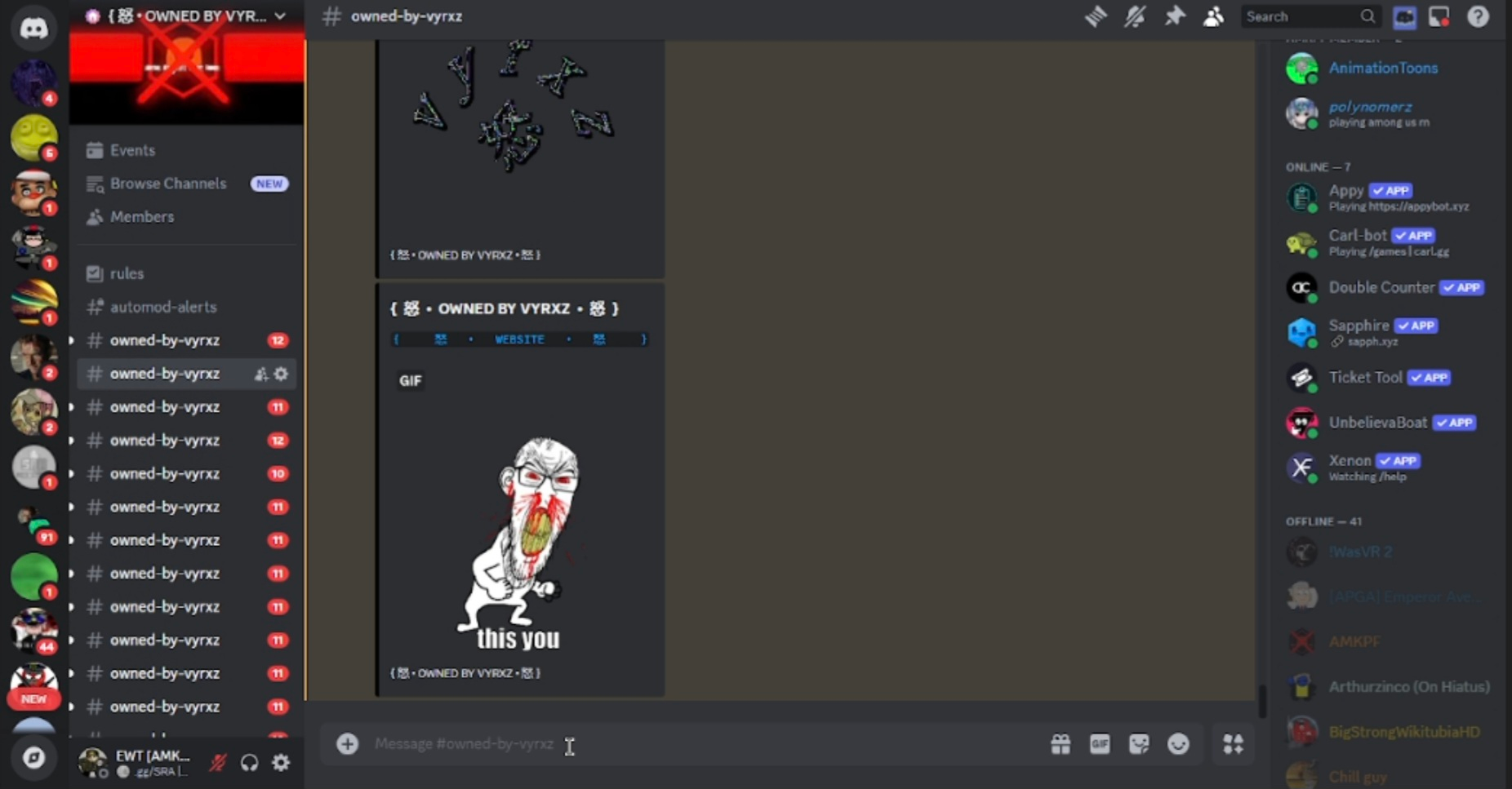Open Browse Channels in sidebar
The width and height of the screenshot is (1512, 789).
click(168, 184)
